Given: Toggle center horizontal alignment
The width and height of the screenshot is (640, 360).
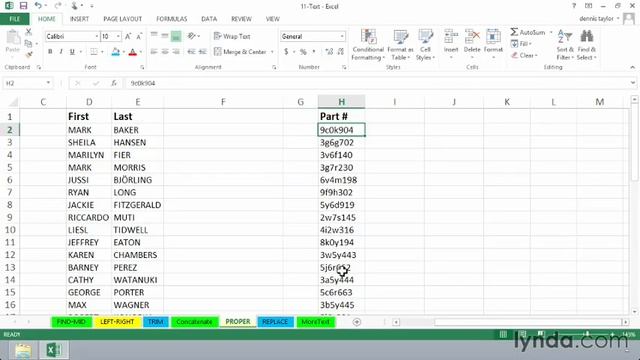Looking at the screenshot, I should (165, 51).
